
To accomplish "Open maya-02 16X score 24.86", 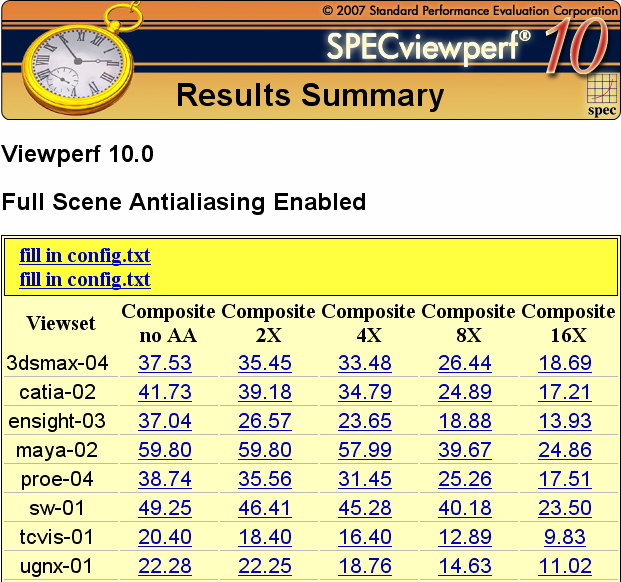I will [565, 450].
